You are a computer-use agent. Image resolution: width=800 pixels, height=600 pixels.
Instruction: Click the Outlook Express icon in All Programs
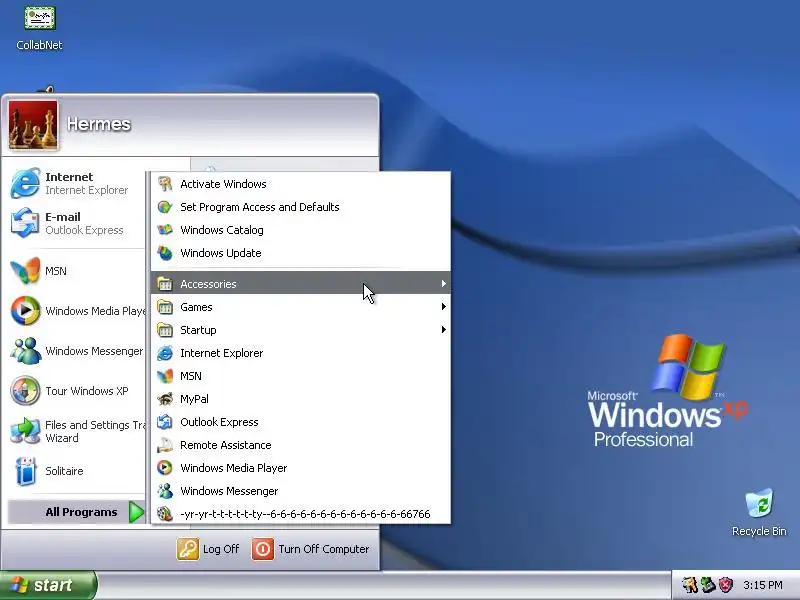(165, 422)
